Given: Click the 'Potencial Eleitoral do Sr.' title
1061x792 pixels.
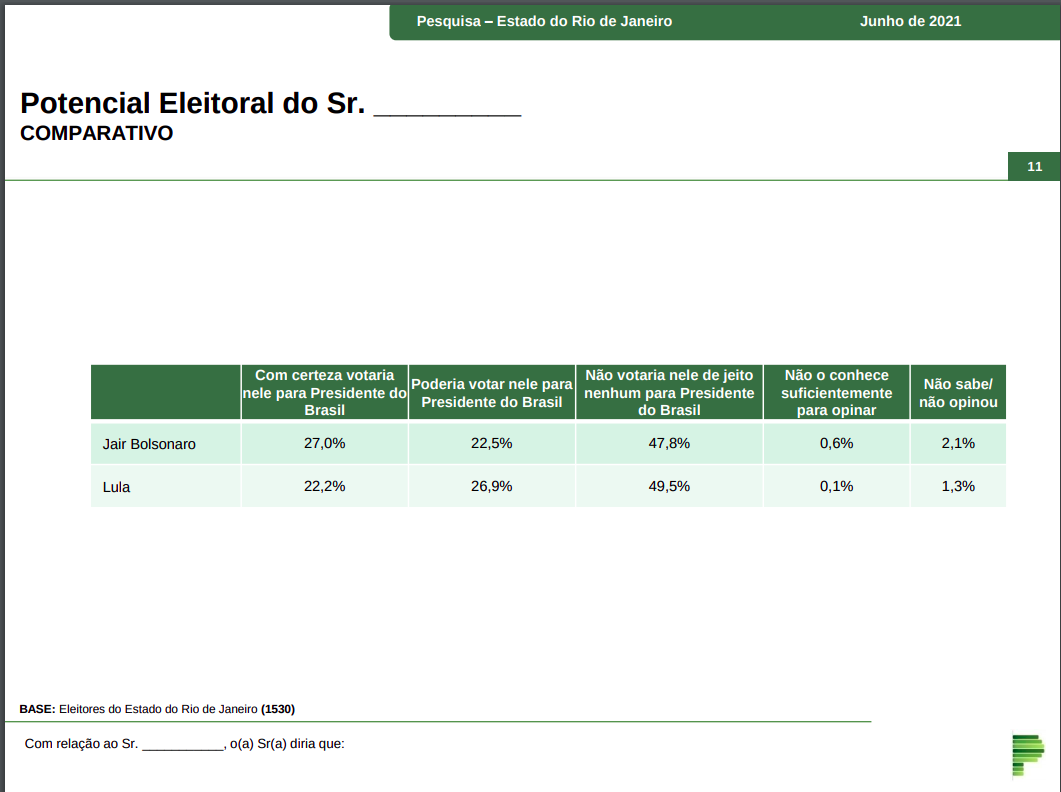Looking at the screenshot, I should 192,103.
